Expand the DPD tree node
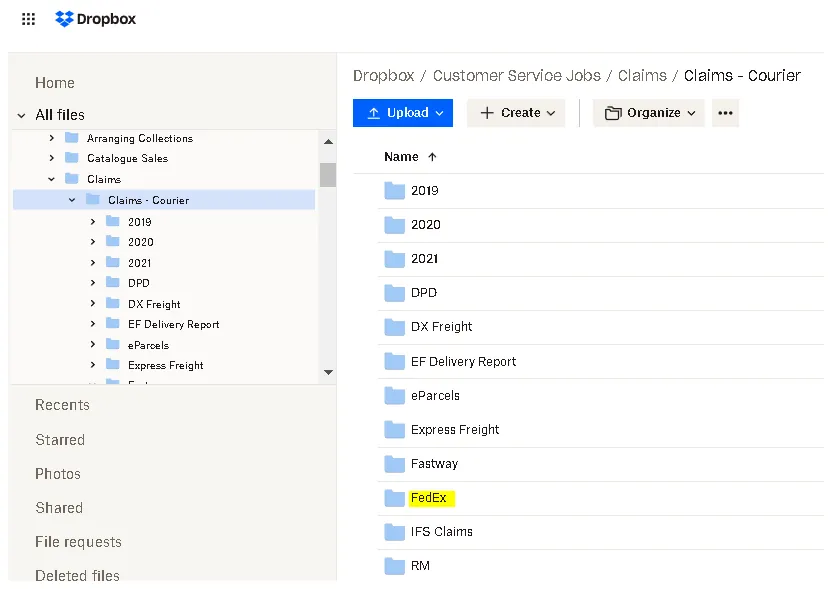 click(93, 283)
